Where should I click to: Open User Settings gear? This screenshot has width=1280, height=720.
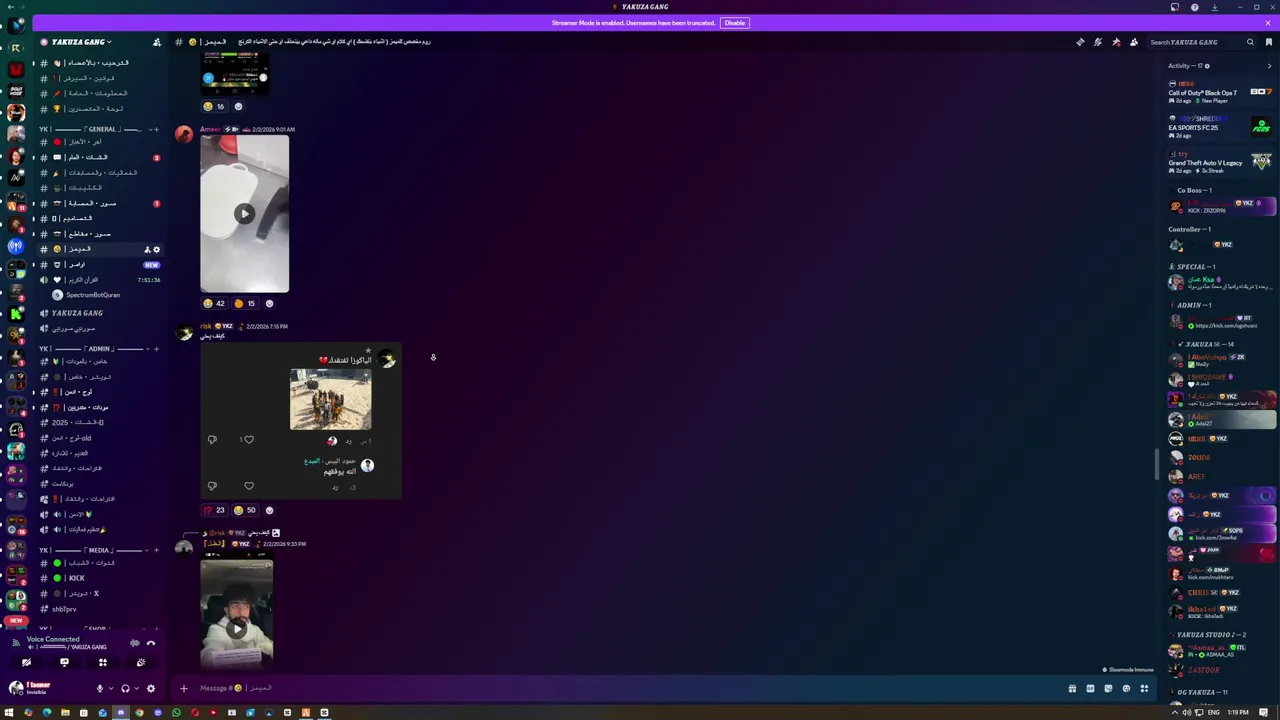pyautogui.click(x=151, y=688)
